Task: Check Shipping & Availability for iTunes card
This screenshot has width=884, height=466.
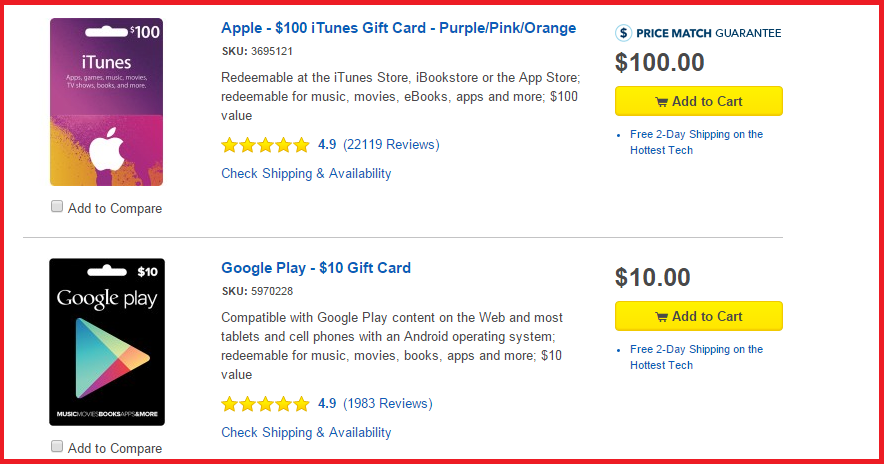Action: click(x=306, y=173)
